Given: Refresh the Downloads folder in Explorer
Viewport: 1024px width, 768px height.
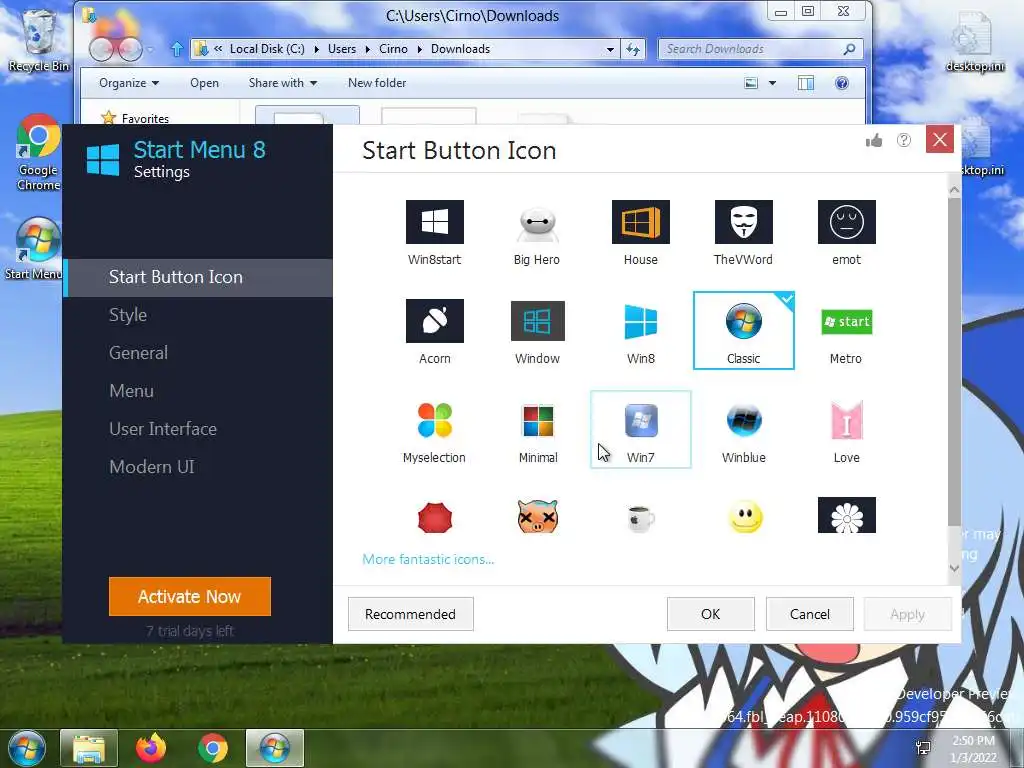Looking at the screenshot, I should 633,49.
